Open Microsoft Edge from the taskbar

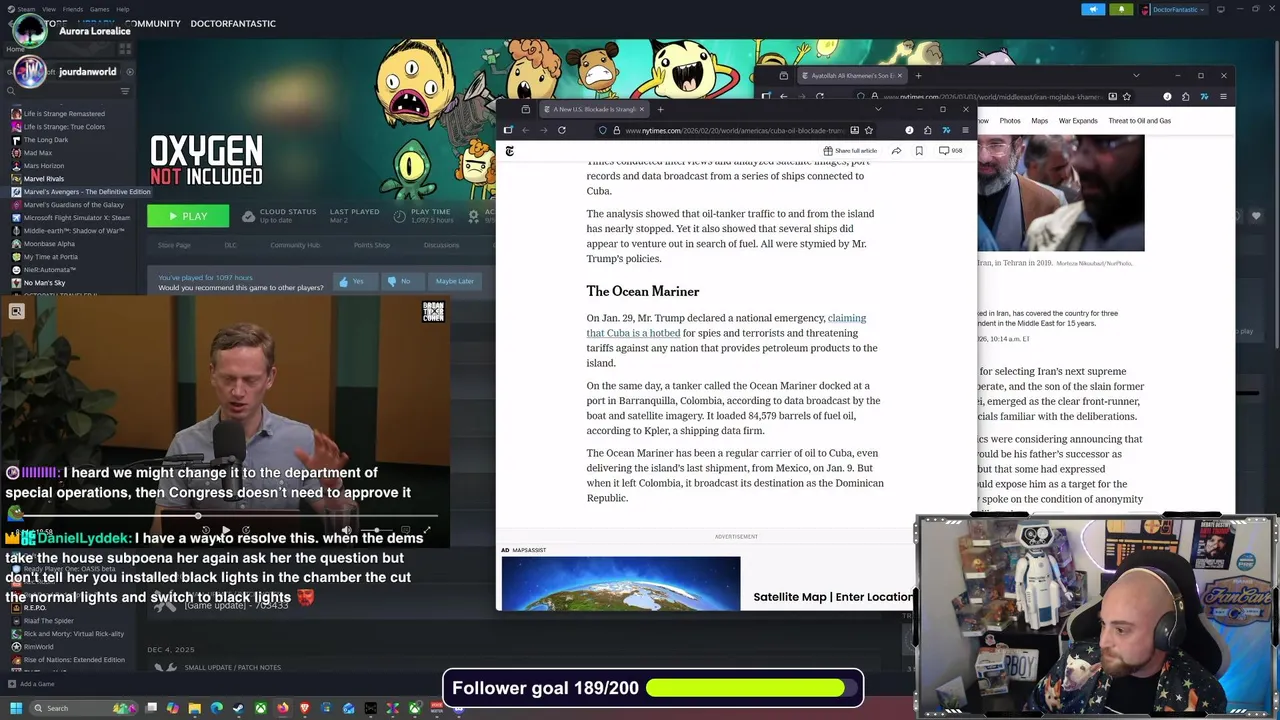tap(217, 708)
